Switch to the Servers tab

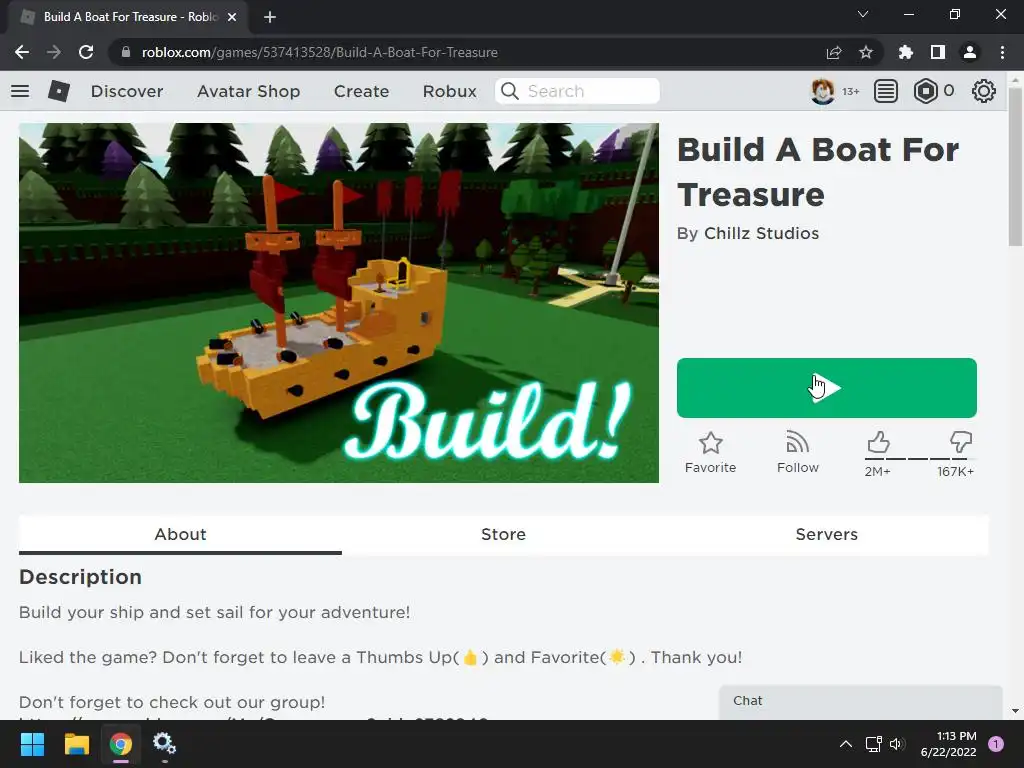click(x=826, y=534)
